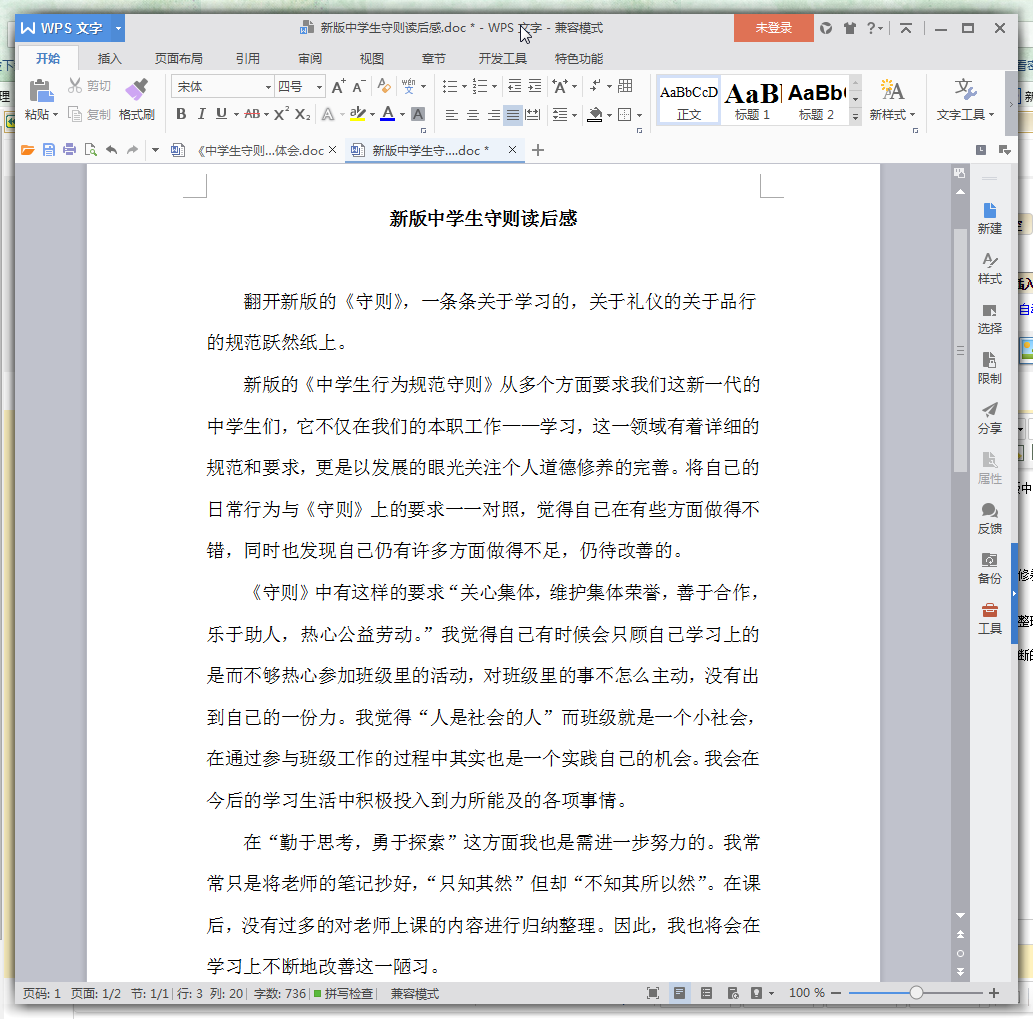Print document with printer icon
The width and height of the screenshot is (1033, 1019).
click(x=69, y=150)
